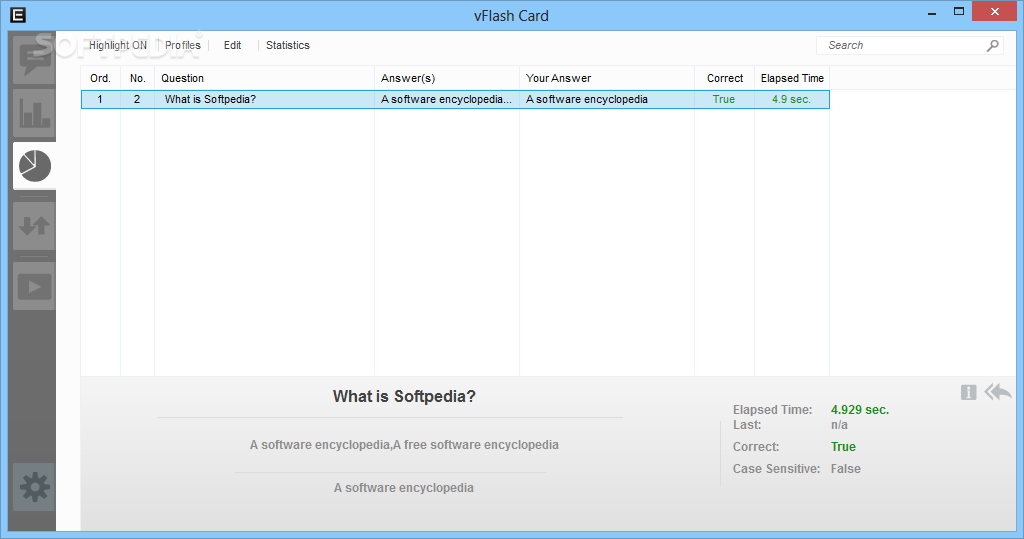Sort by Answer(s) column header
1024x539 pixels.
pos(447,78)
